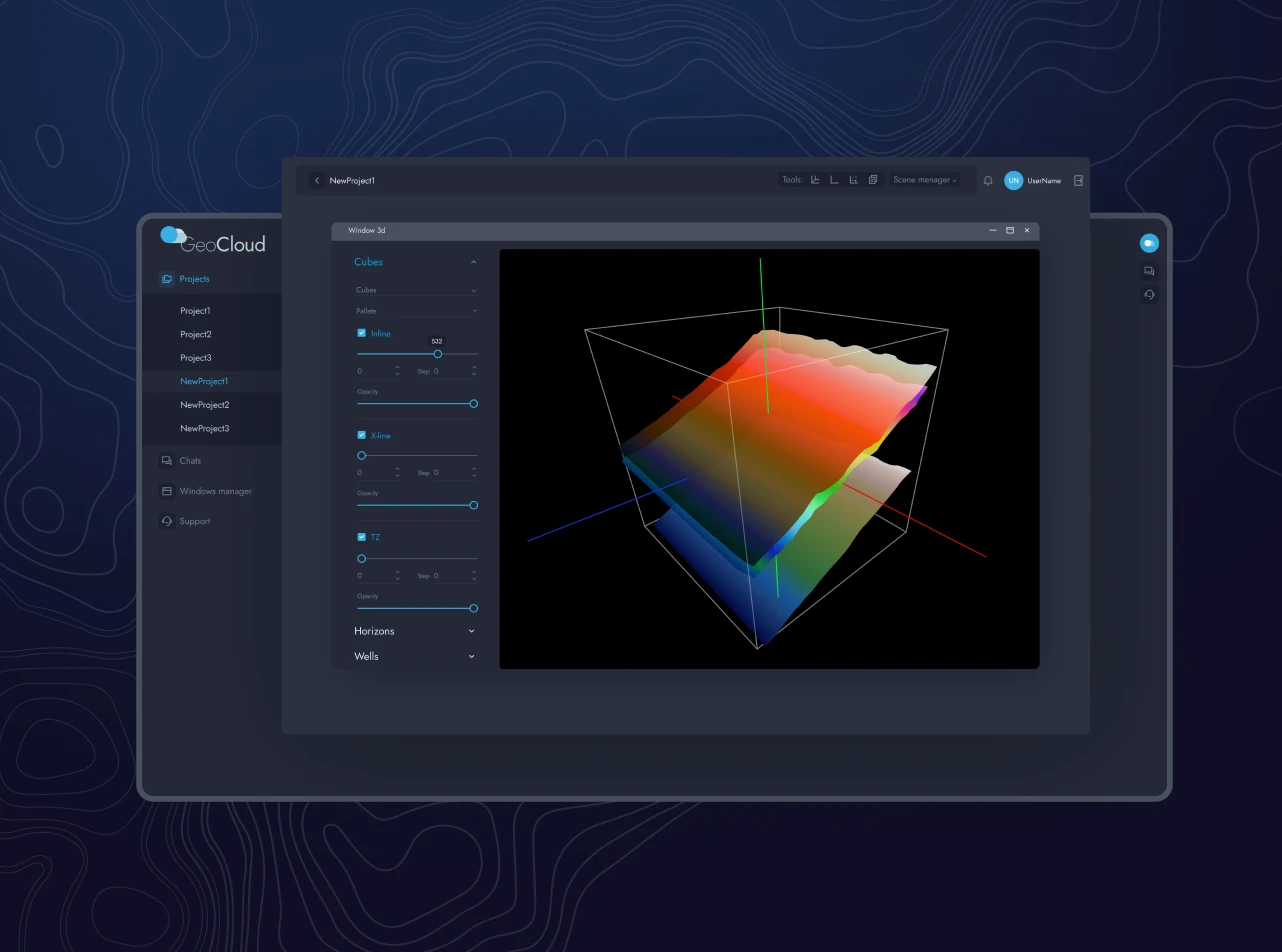Screen dimensions: 1282x952
Task: Click the Chats speech-bubble icon in sidebar
Action: coord(166,461)
